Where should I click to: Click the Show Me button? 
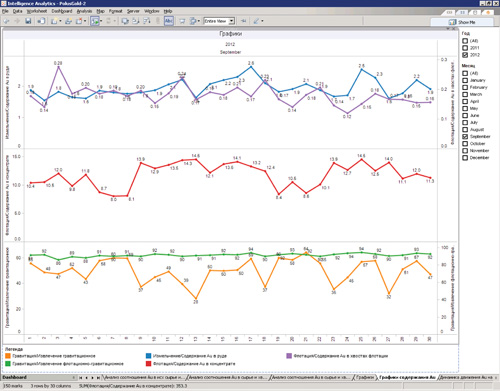click(x=462, y=22)
